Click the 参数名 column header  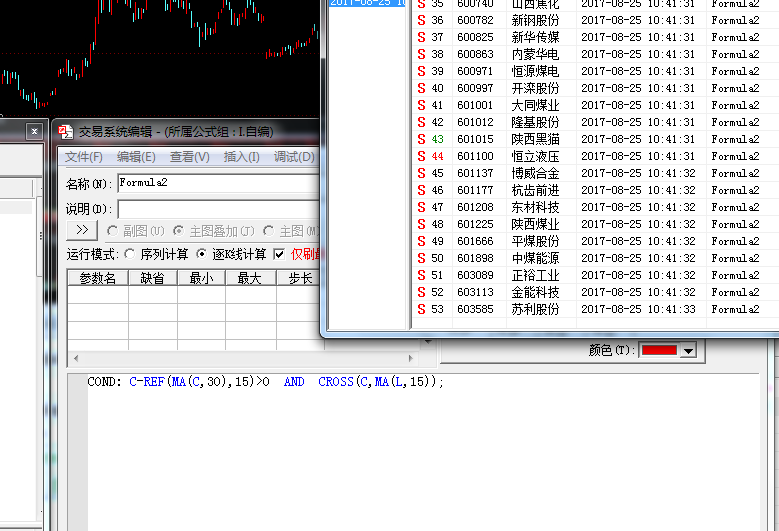98,278
